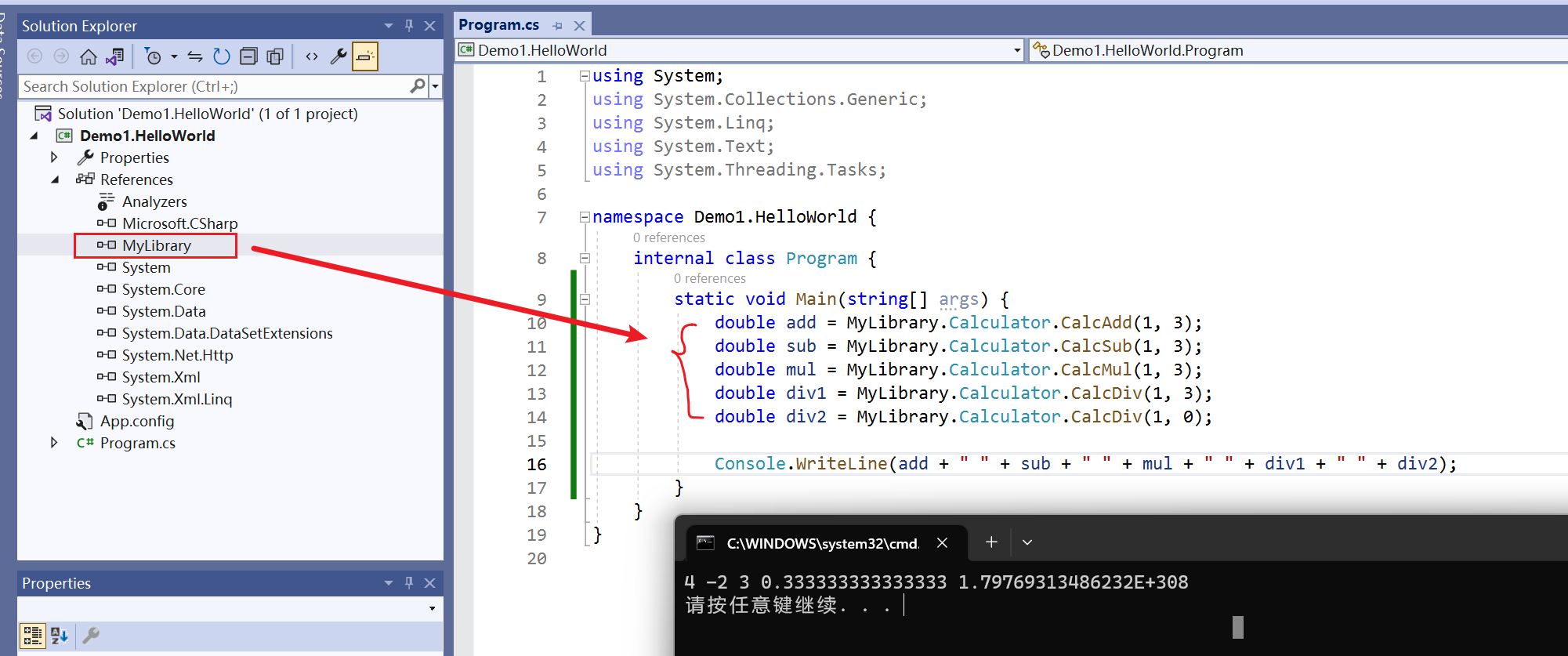Select the System reference
Image resolution: width=1568 pixels, height=656 pixels.
pyautogui.click(x=146, y=267)
